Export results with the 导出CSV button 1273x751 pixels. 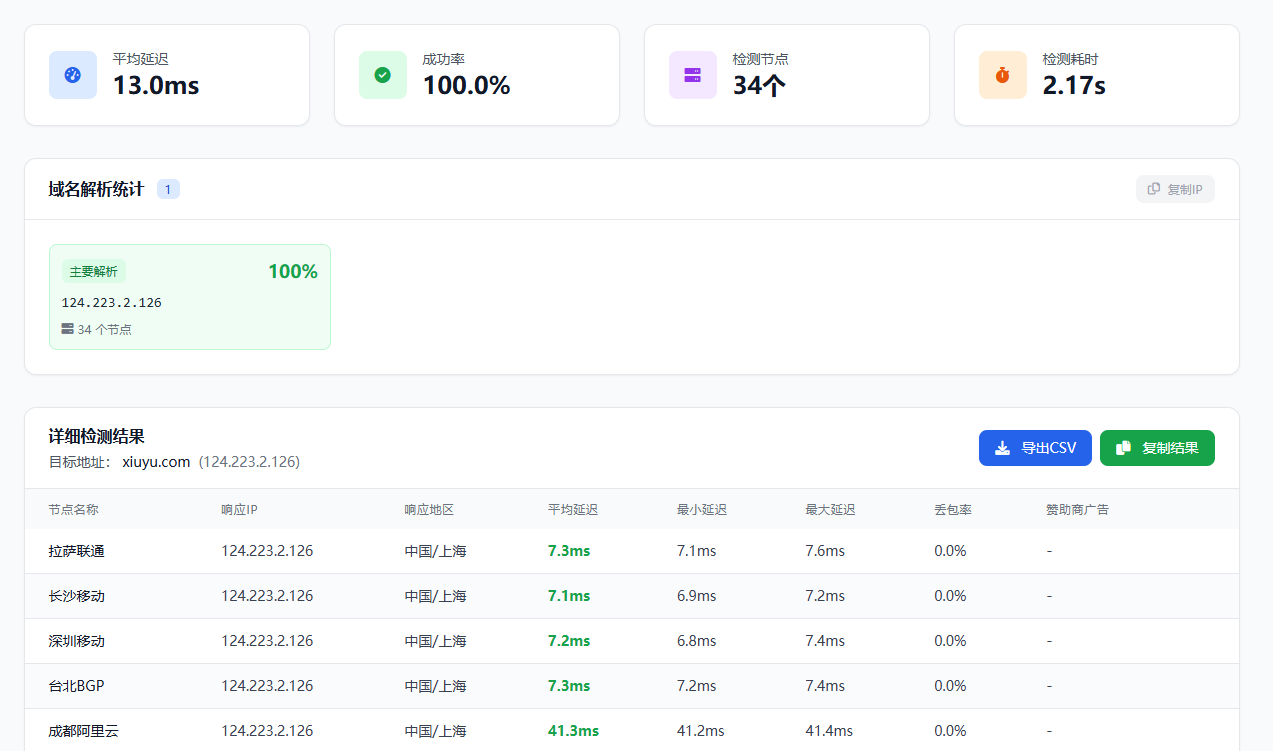[x=1035, y=448]
